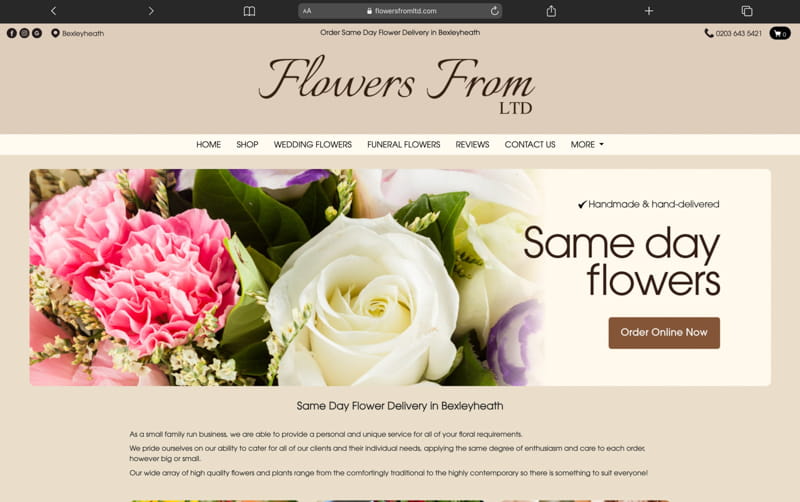The image size is (800, 502).
Task: Expand the MORE dropdown menu
Action: click(587, 144)
